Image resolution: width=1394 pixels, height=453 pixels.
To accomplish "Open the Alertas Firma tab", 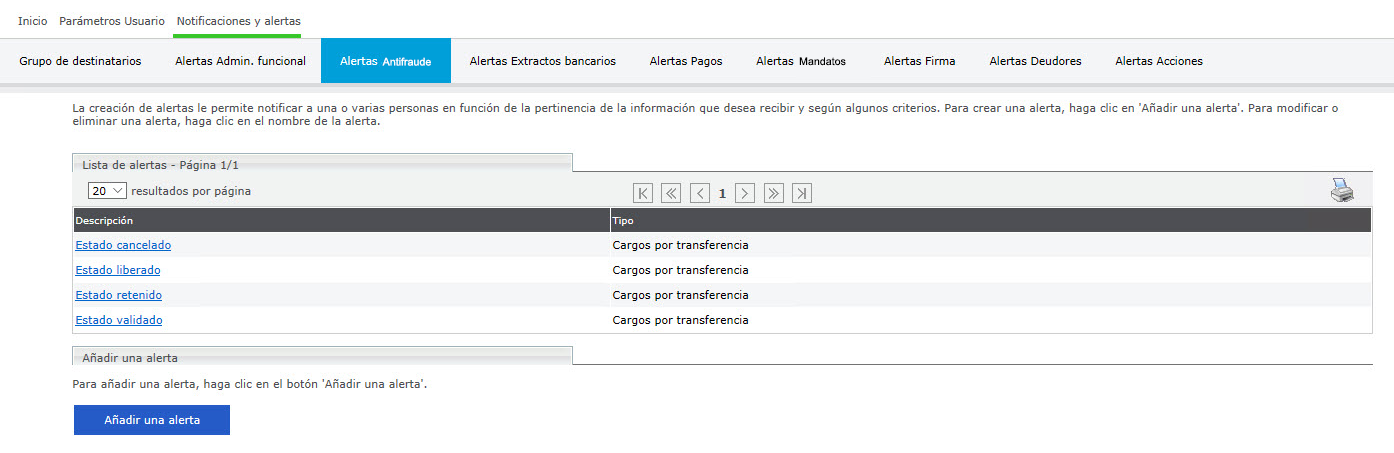I will (919, 61).
